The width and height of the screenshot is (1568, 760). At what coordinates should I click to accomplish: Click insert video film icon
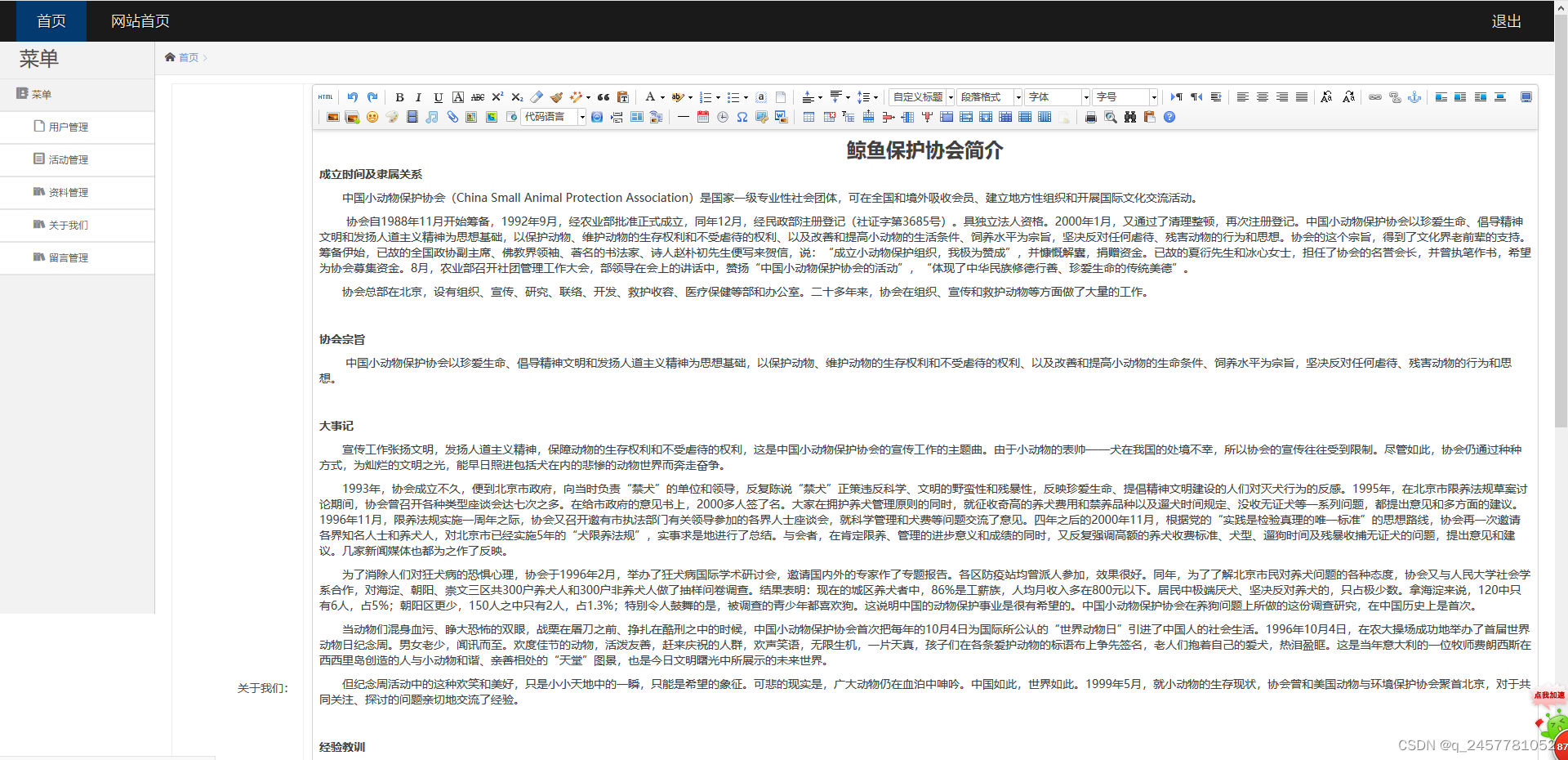click(x=412, y=117)
